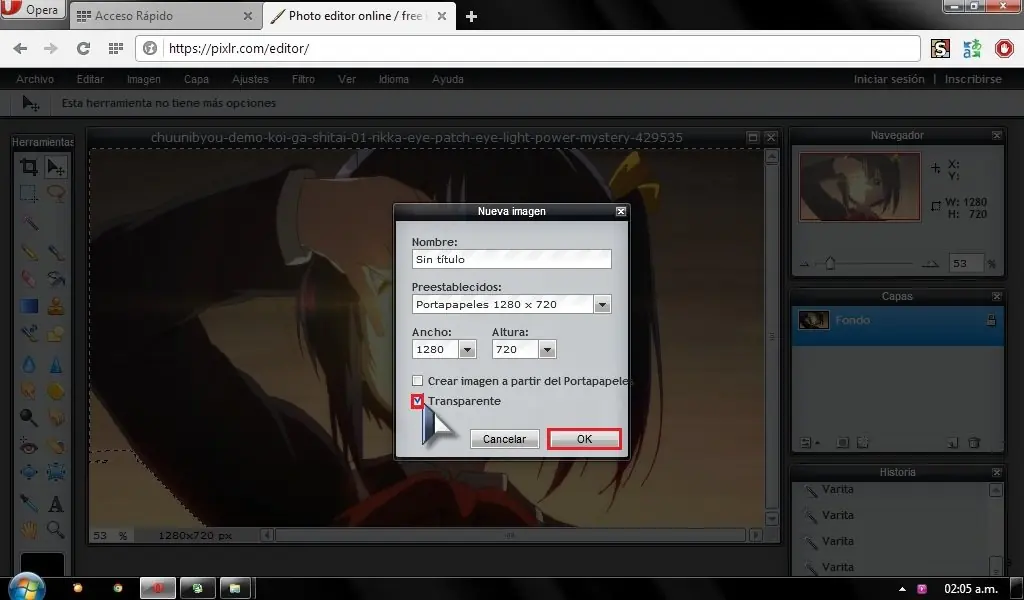Select the Color Picker eyedropper tool
The width and height of the screenshot is (1024, 600).
coord(29,503)
